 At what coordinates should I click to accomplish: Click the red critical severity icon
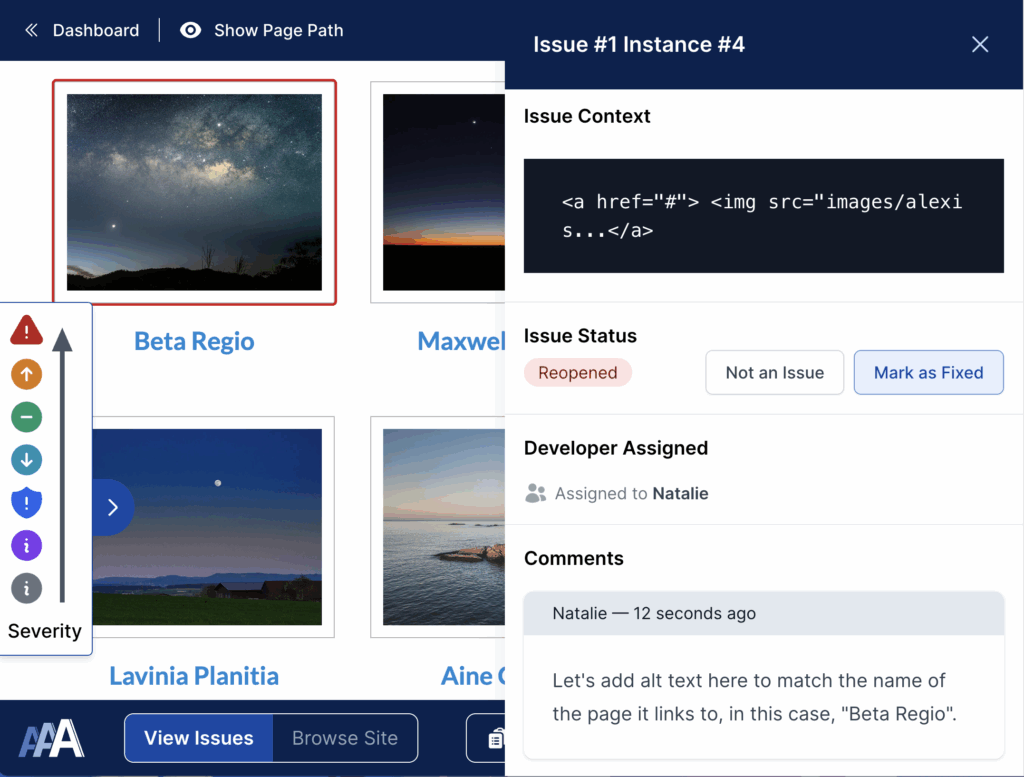coord(27,330)
